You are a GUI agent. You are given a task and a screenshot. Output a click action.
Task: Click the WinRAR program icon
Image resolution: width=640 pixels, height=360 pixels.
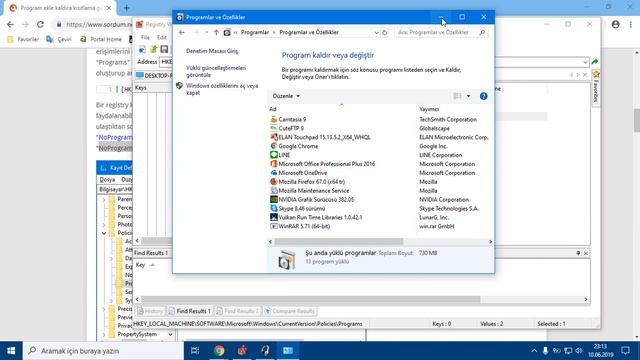[273, 226]
